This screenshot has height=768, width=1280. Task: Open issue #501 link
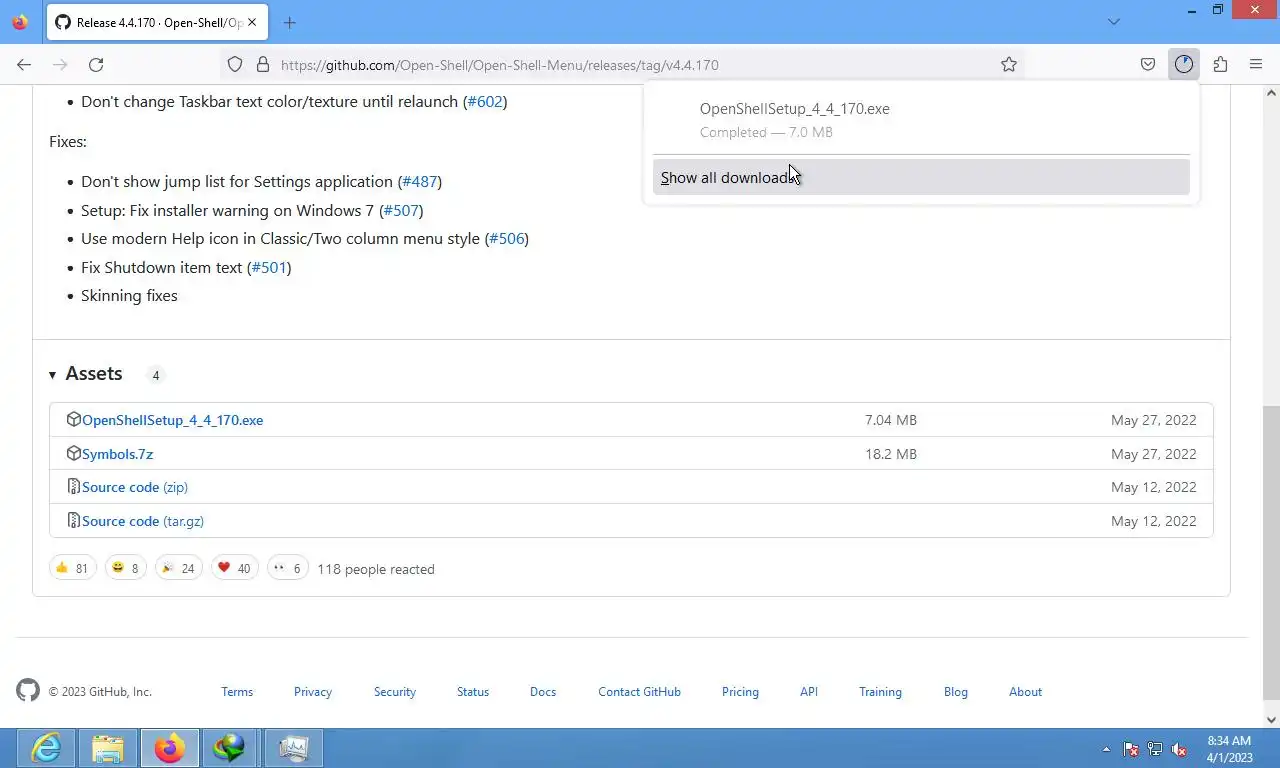coord(269,268)
